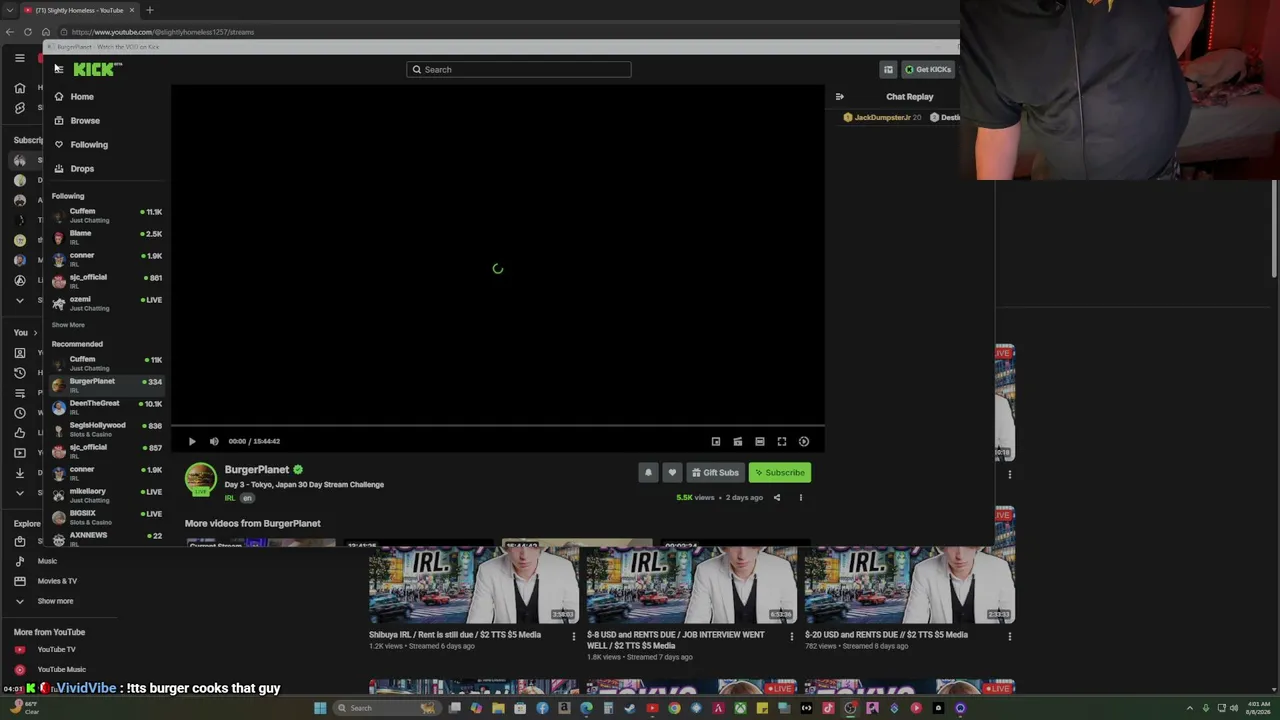The height and width of the screenshot is (720, 1280).
Task: Subscribe to BurgerPlanet channel
Action: (780, 473)
